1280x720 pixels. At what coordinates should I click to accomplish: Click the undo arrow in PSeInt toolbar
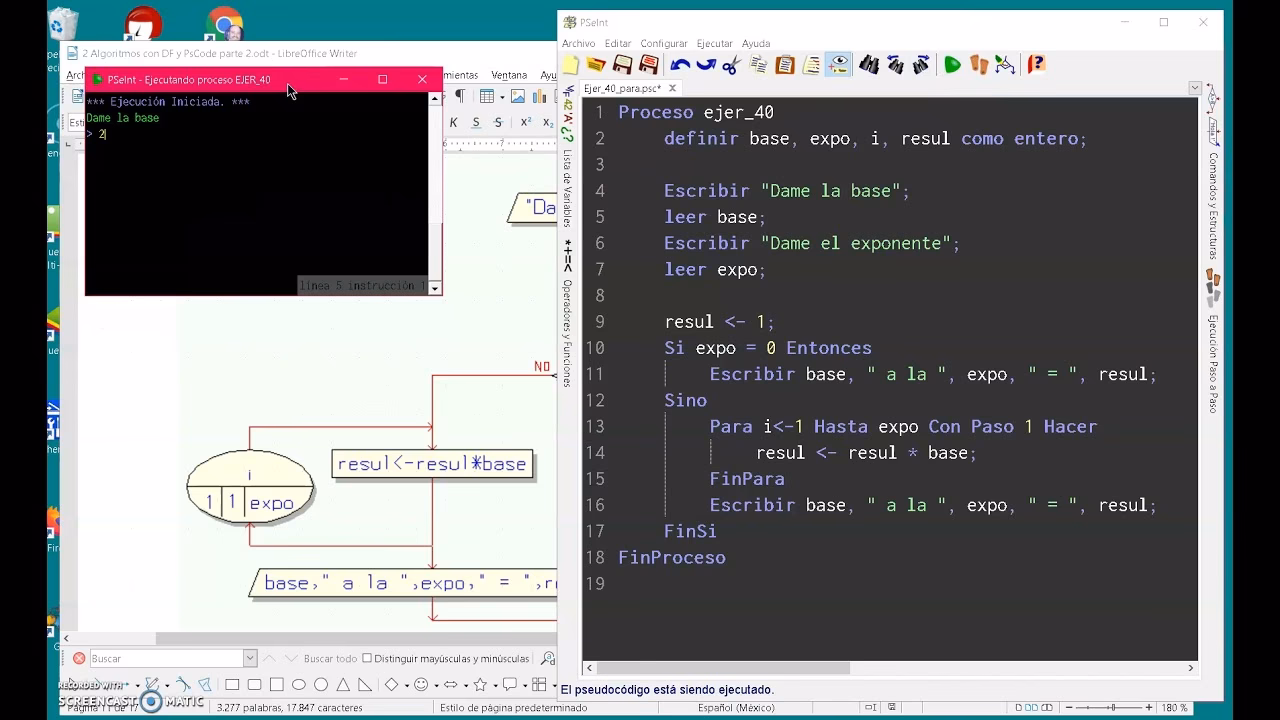[x=680, y=65]
